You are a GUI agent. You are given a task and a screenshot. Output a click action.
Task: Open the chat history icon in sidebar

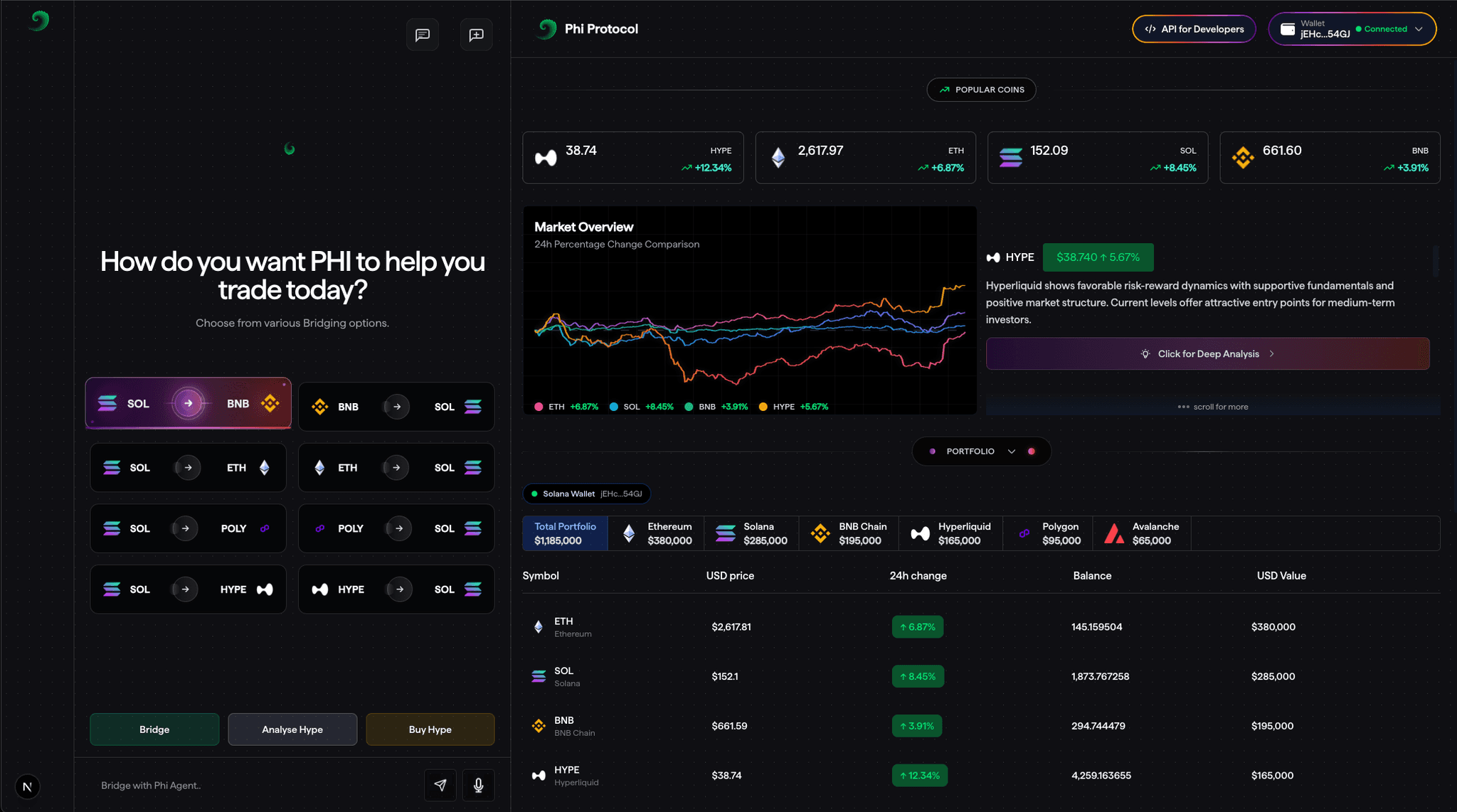pyautogui.click(x=423, y=34)
